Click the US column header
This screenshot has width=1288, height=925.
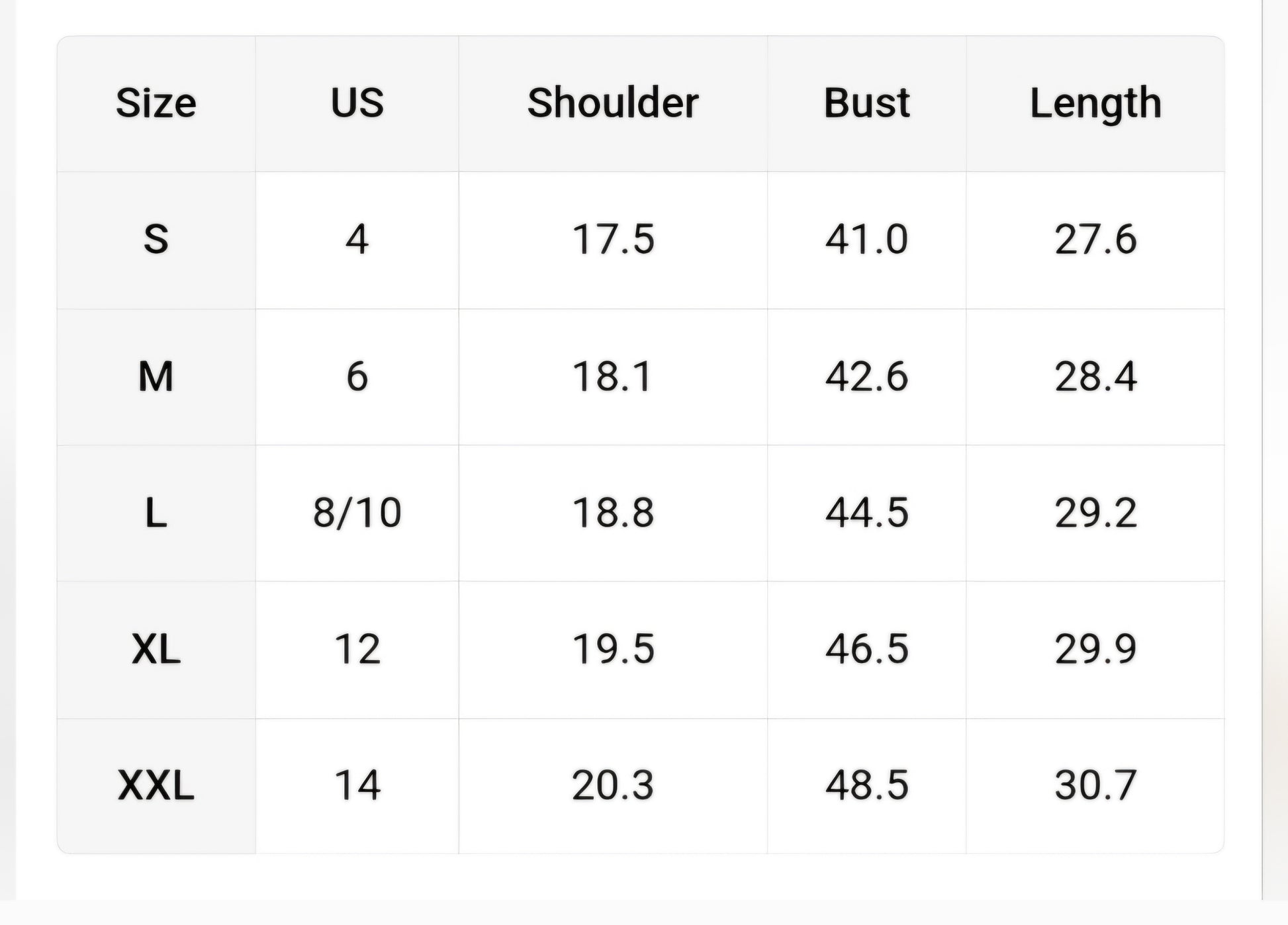(x=357, y=103)
